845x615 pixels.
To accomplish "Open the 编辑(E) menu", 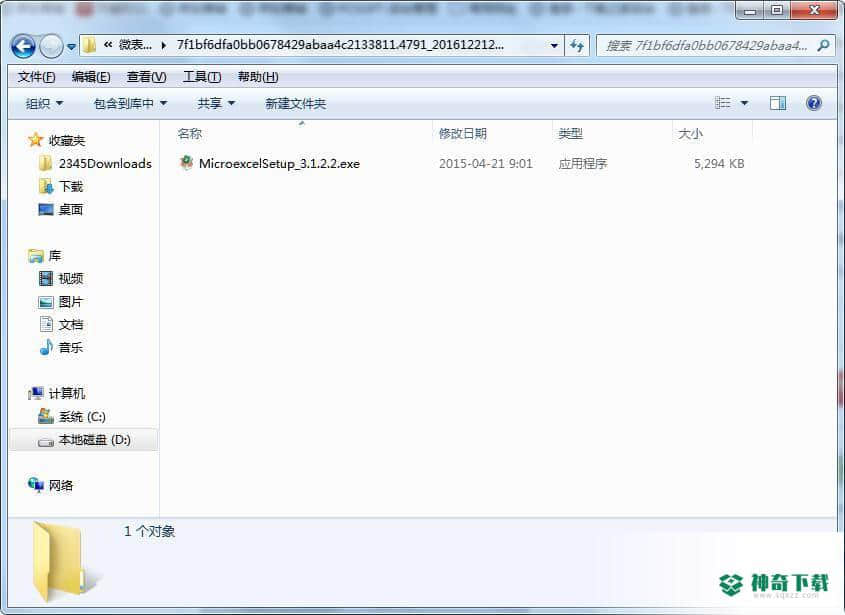I will [x=91, y=77].
